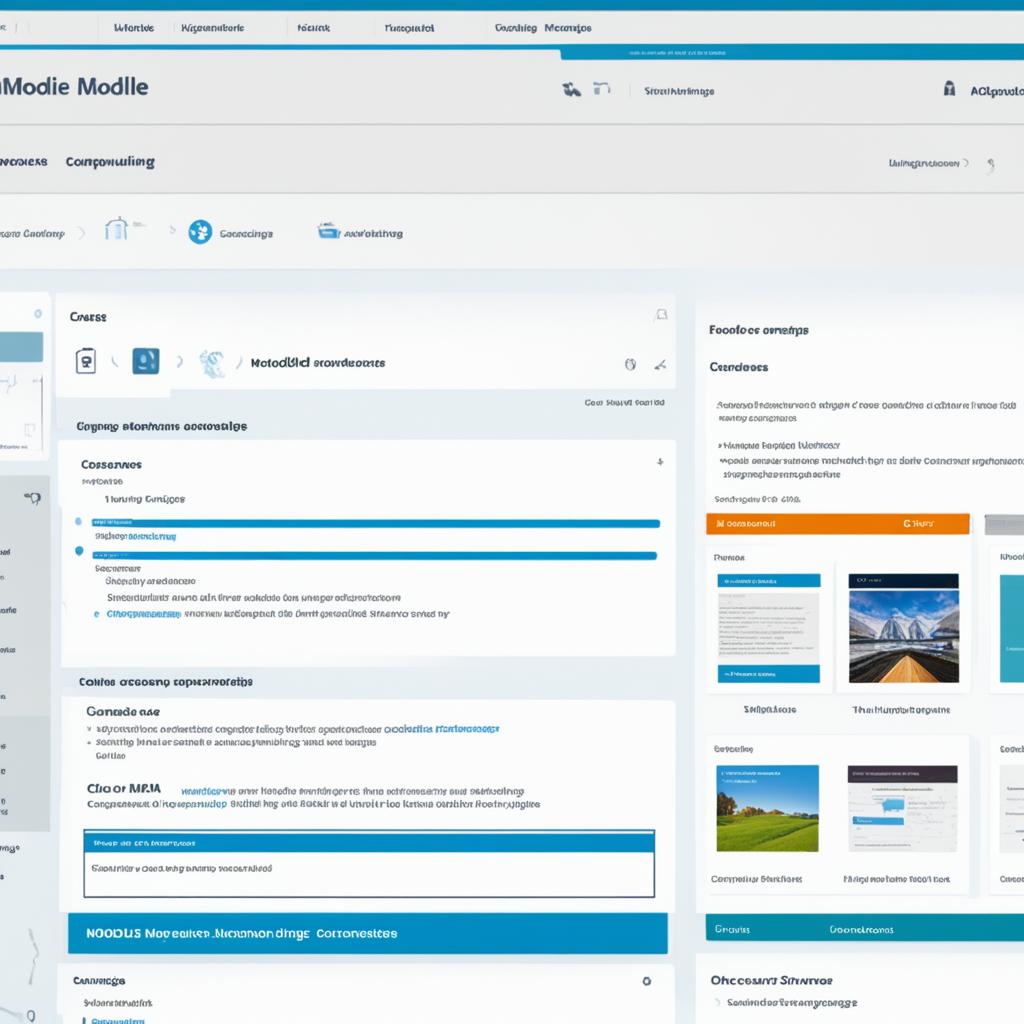Click the plus icon in the 'Cosserwes' section
This screenshot has height=1024, width=1024.
click(660, 462)
